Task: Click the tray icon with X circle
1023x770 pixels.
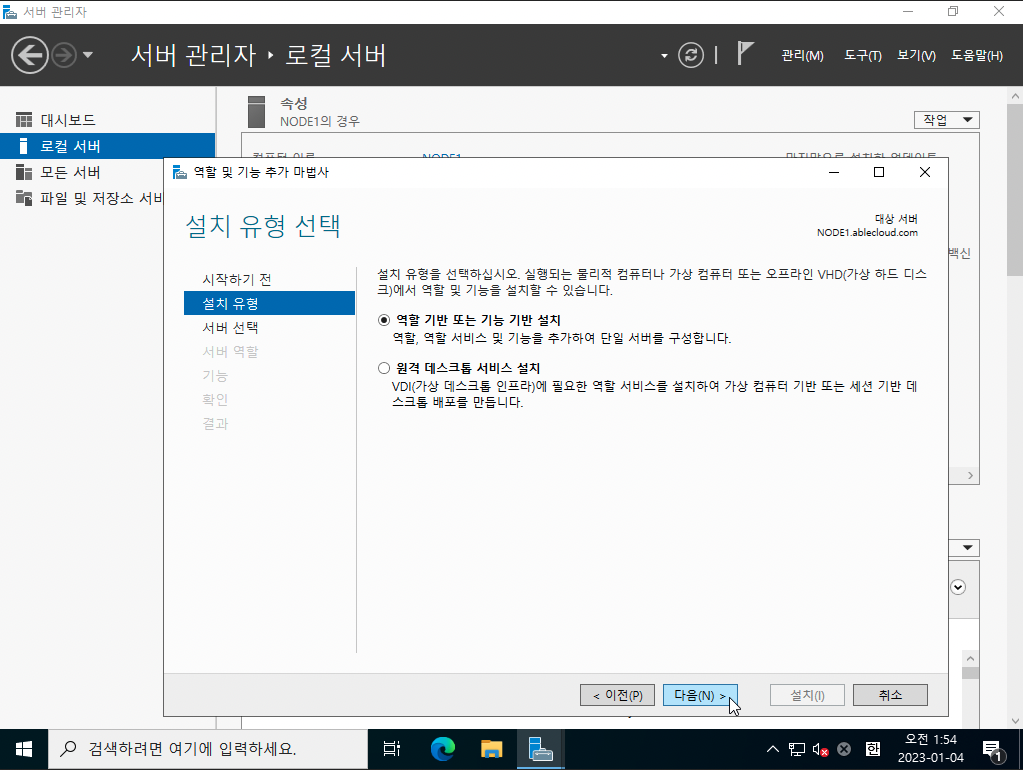Action: (844, 749)
